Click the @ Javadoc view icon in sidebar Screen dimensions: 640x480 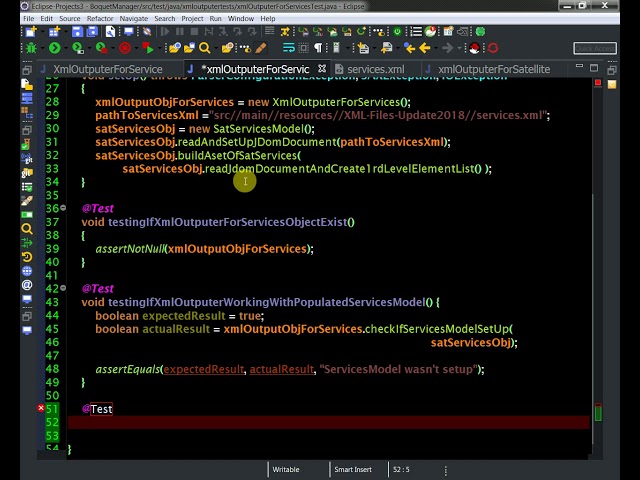(x=28, y=286)
